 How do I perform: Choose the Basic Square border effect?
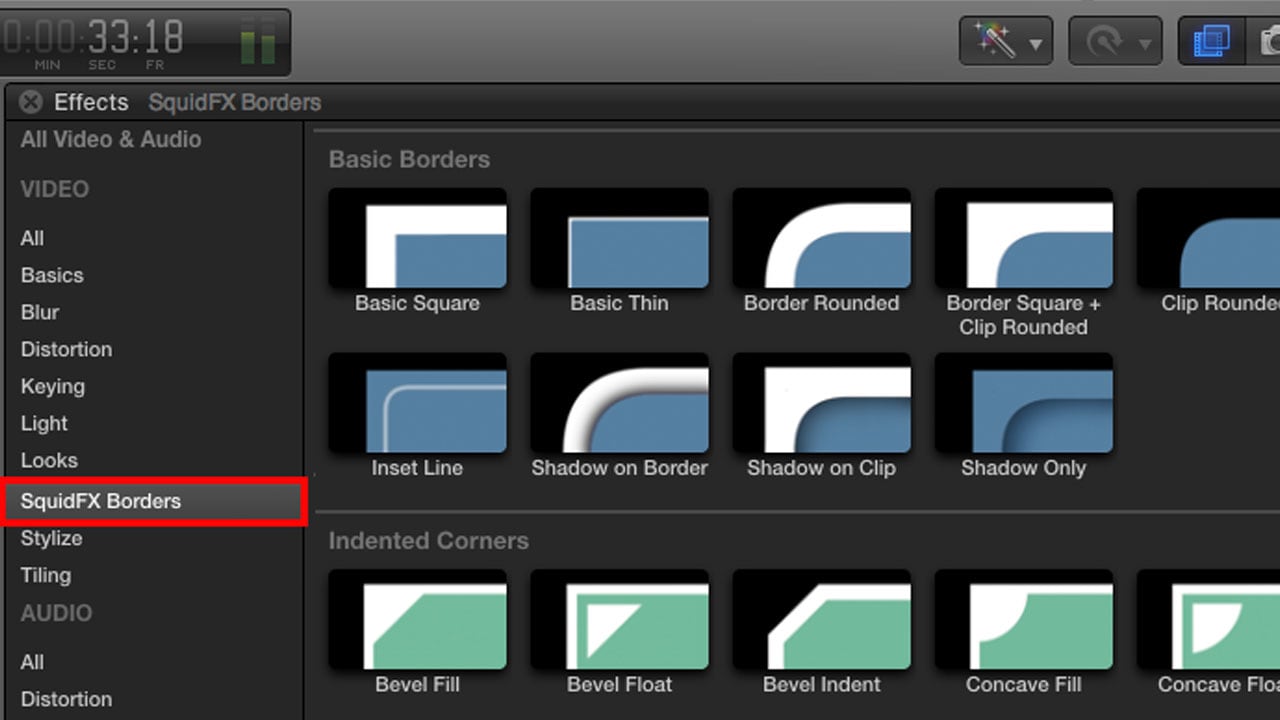417,251
